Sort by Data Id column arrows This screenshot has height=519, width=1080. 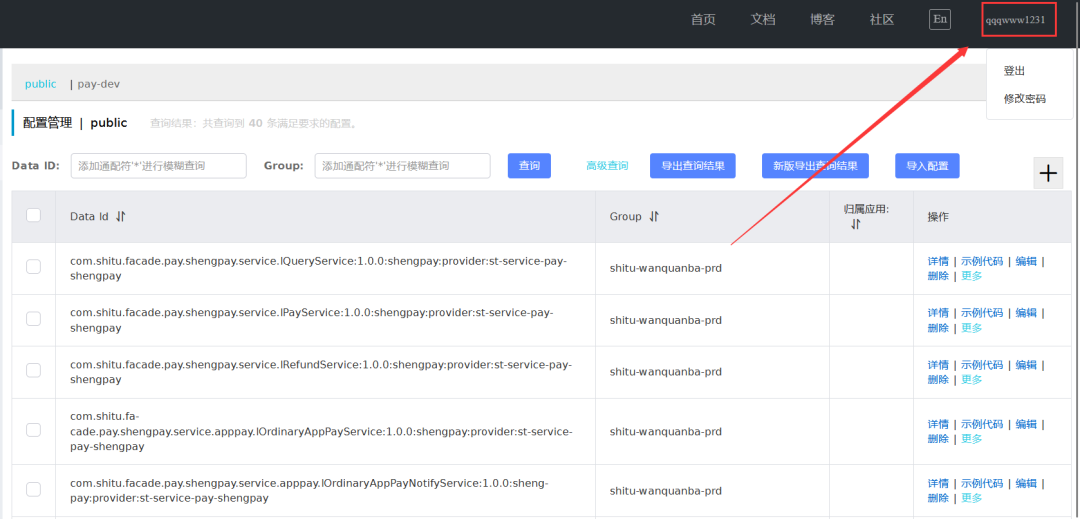tap(121, 216)
